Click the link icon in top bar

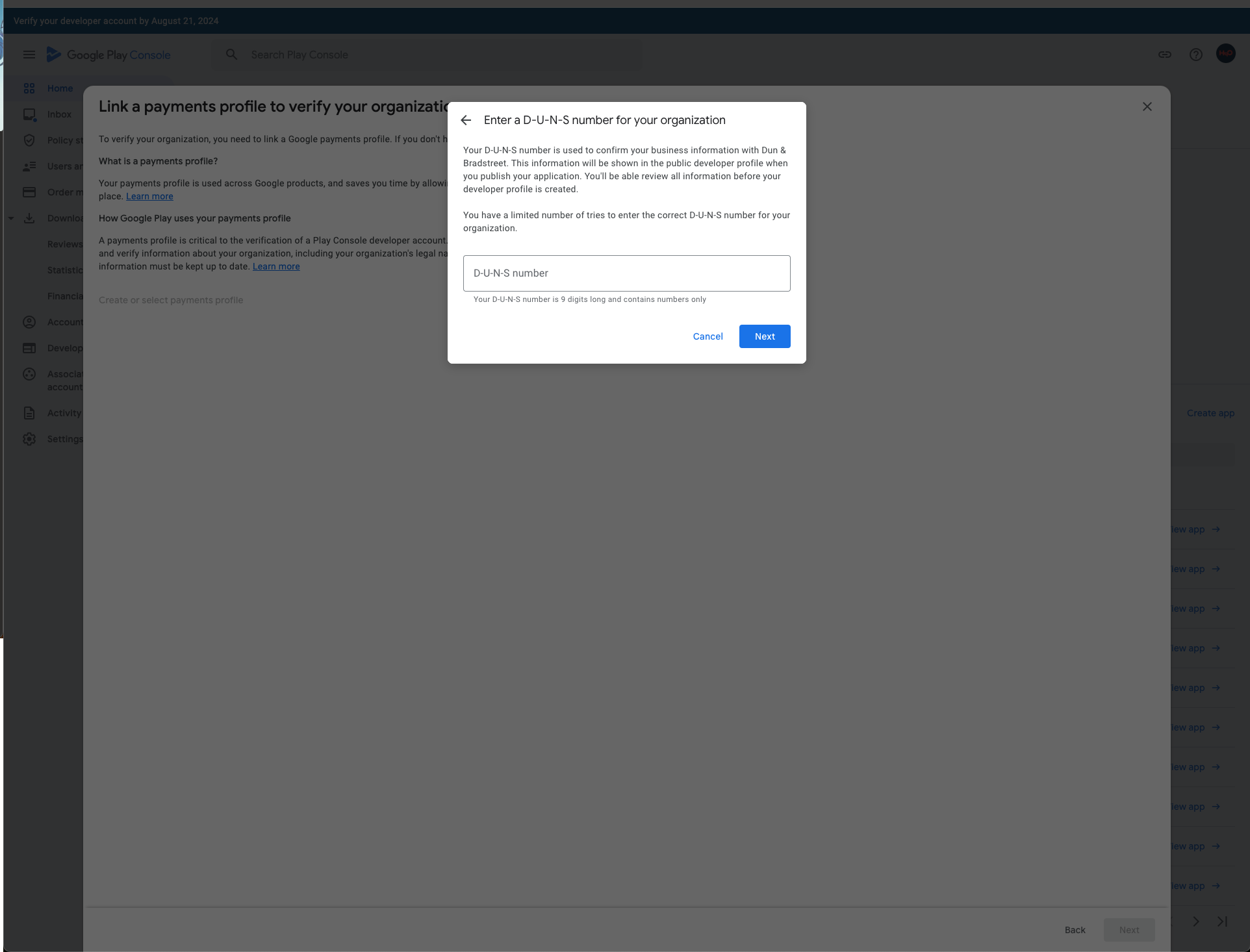tap(1165, 55)
